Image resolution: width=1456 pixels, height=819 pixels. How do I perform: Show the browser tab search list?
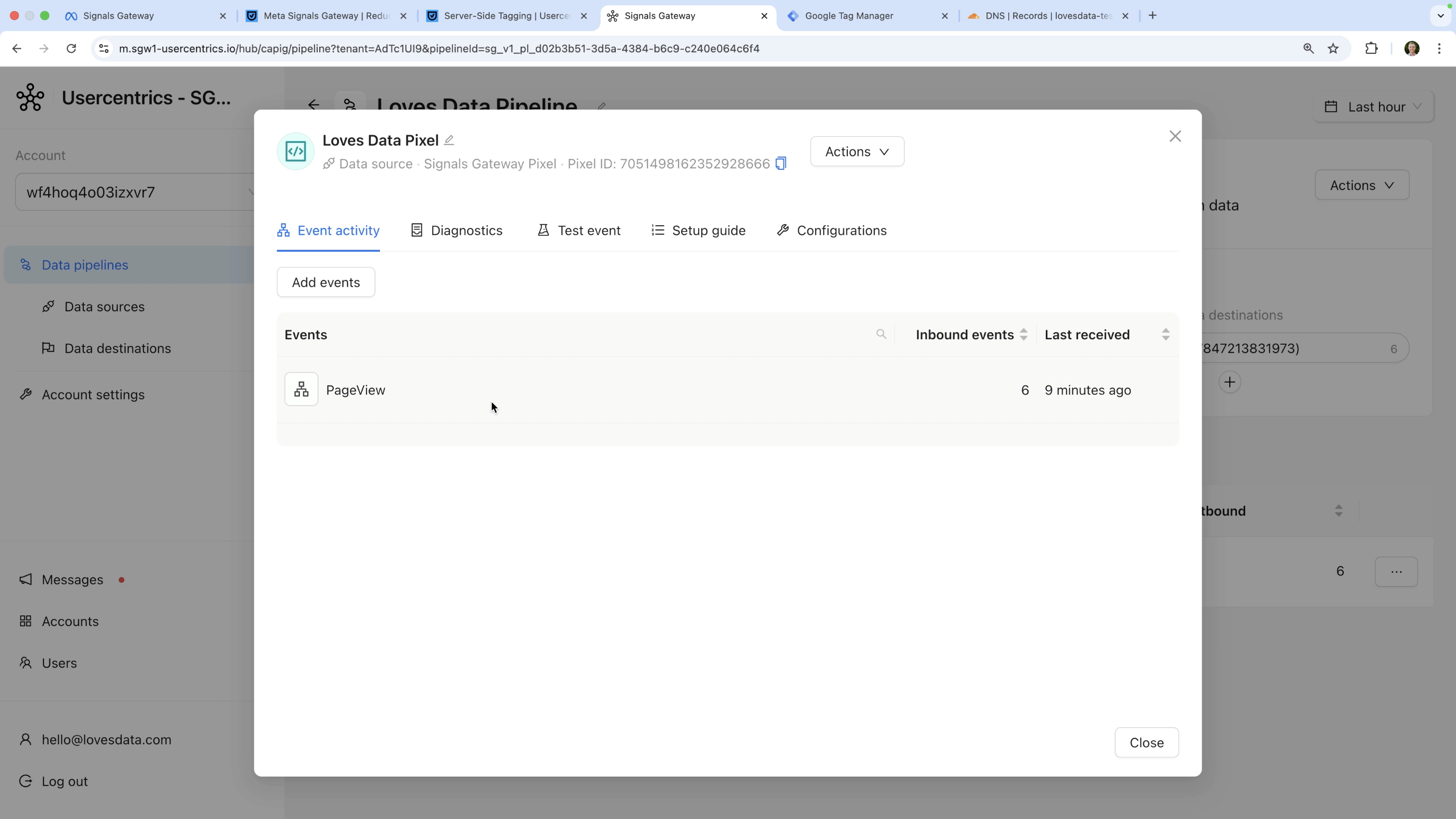click(1440, 15)
